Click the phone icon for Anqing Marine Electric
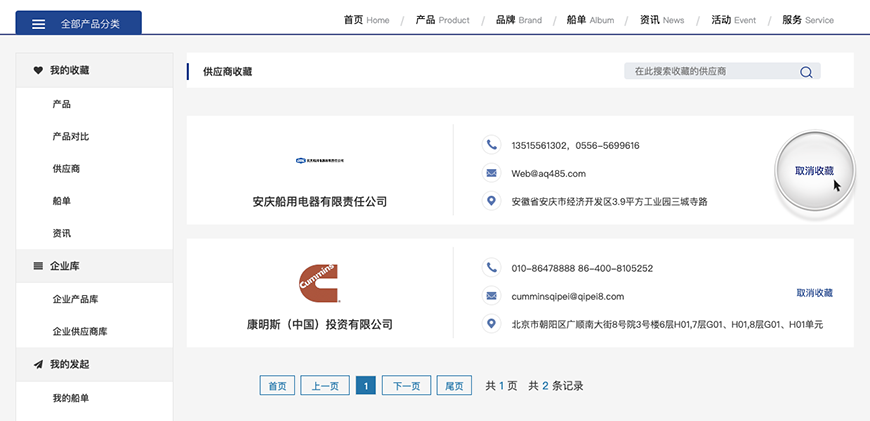The width and height of the screenshot is (870, 421). point(491,145)
